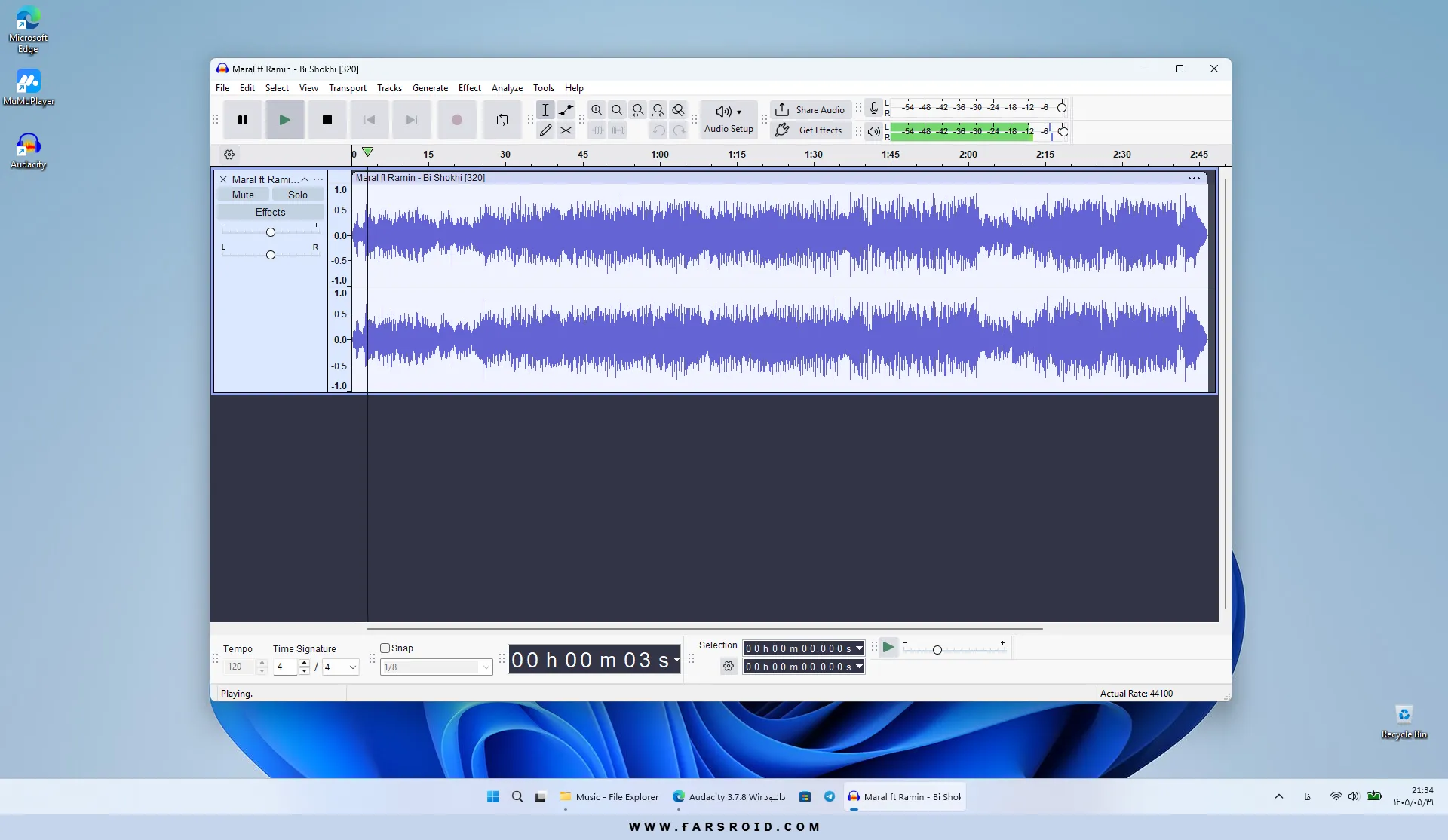The width and height of the screenshot is (1448, 840).
Task: Stop playback with the Stop button
Action: pos(327,120)
